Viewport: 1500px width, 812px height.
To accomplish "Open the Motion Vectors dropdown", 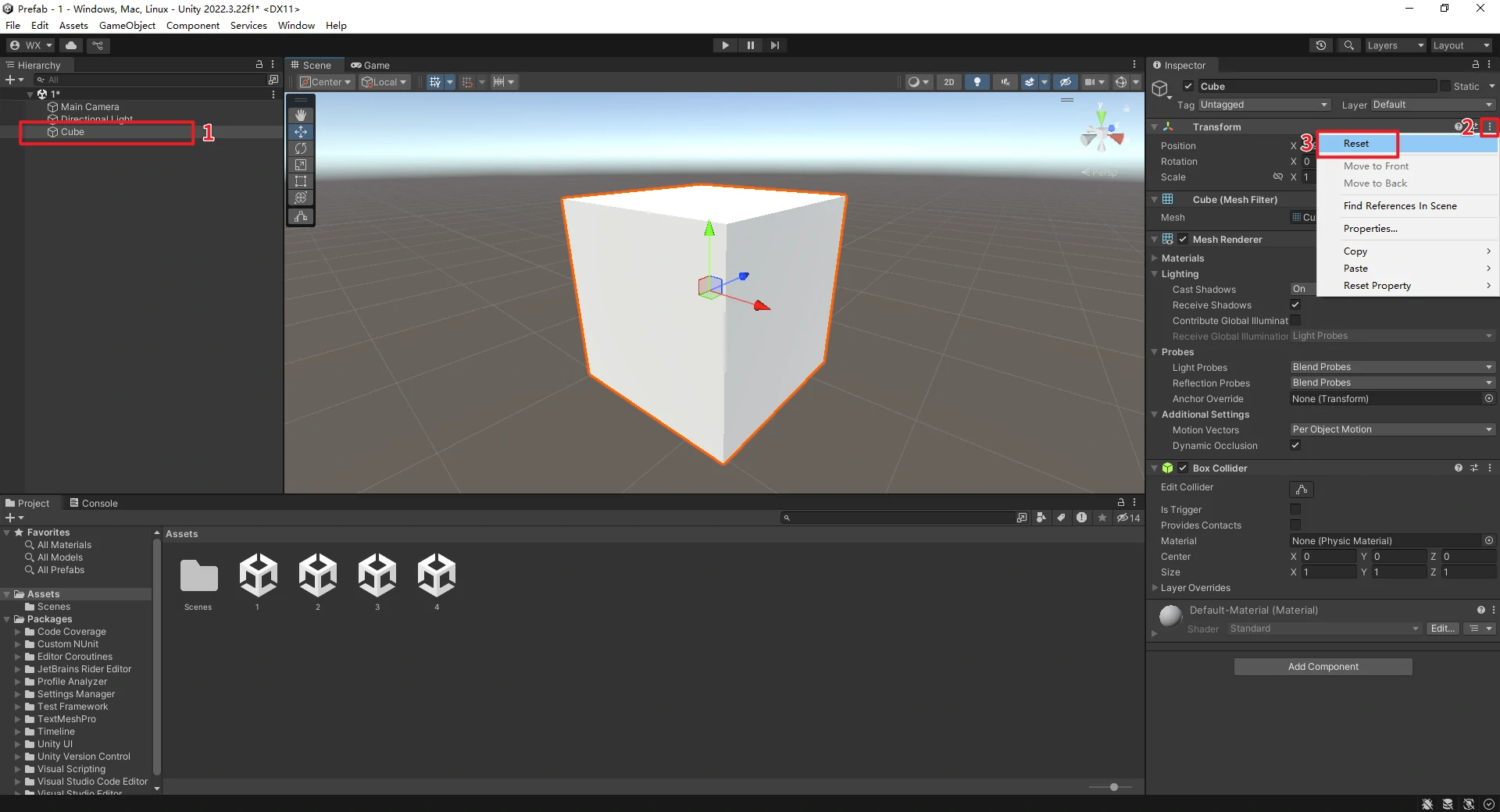I will click(x=1391, y=429).
